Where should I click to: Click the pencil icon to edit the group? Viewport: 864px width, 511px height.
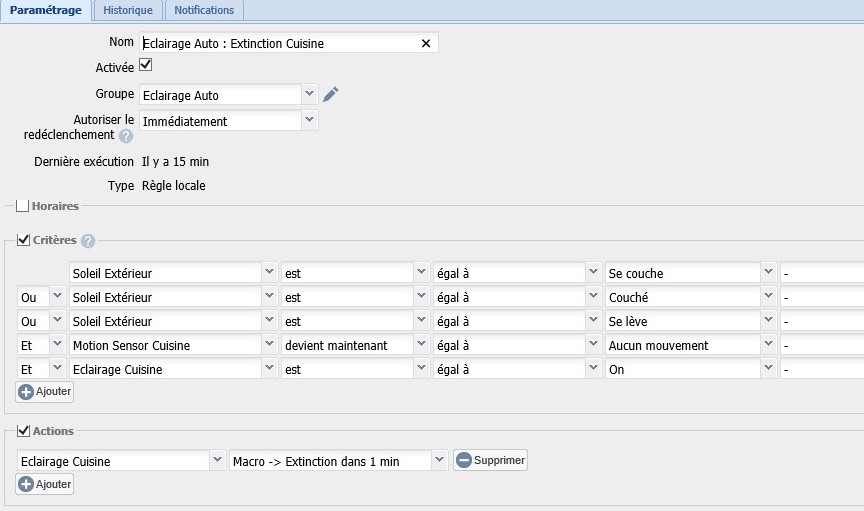[331, 94]
